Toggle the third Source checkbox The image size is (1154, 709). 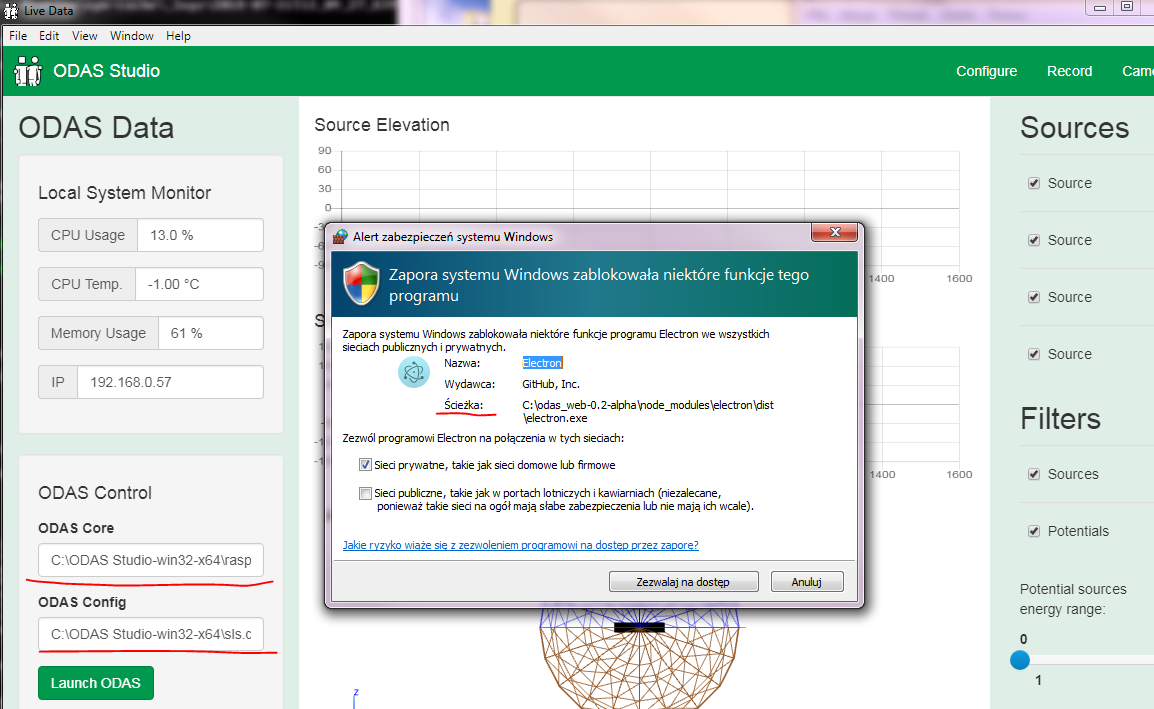[x=1034, y=297]
